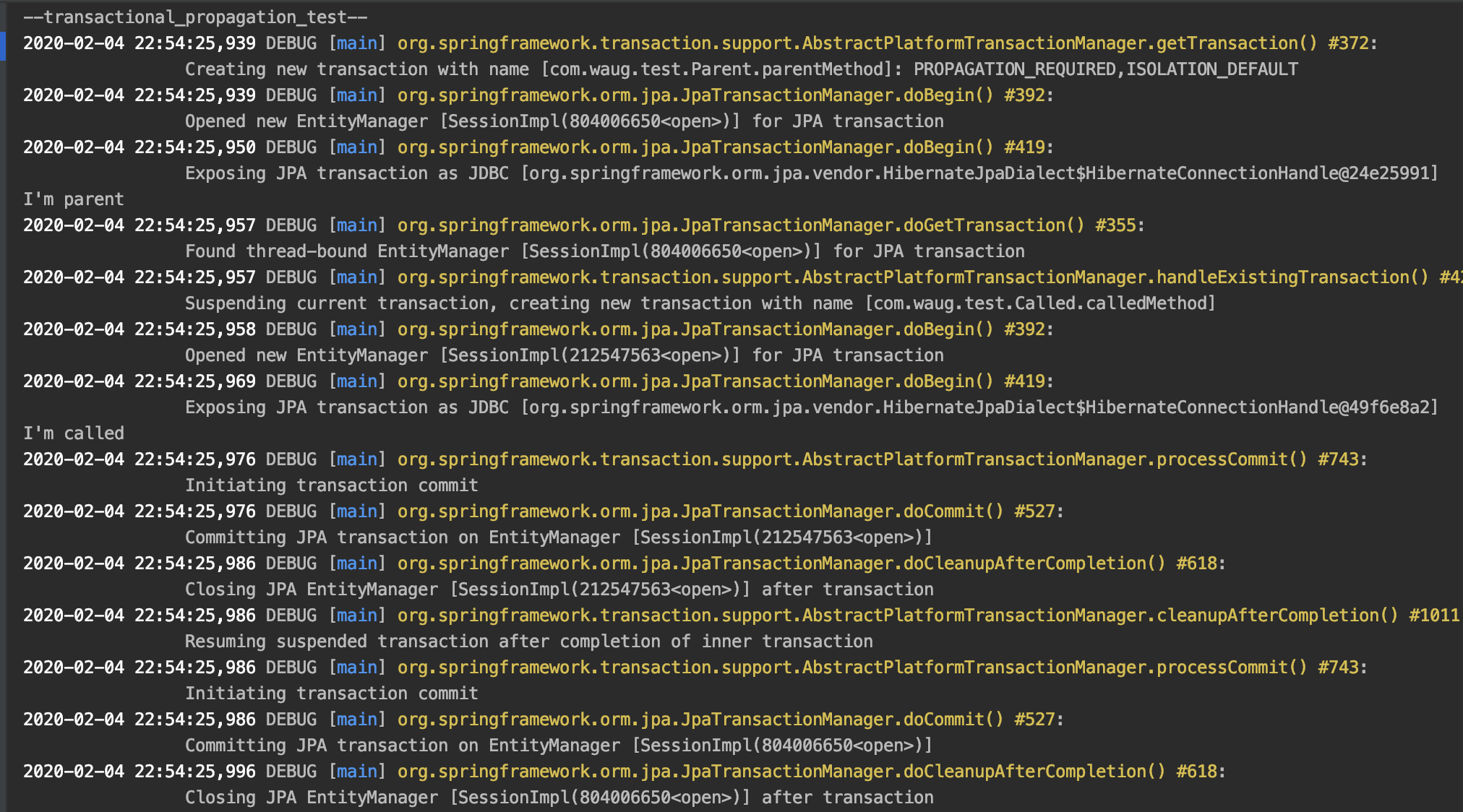This screenshot has width=1463, height=812.
Task: Click HibernateConnectionHandle@24e25991 text
Action: (x=1258, y=173)
